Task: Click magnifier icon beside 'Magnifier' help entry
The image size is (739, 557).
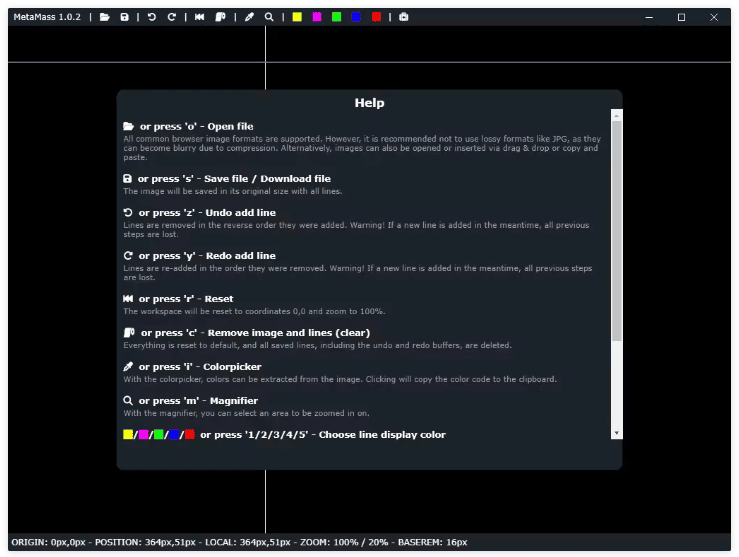Action: 128,401
